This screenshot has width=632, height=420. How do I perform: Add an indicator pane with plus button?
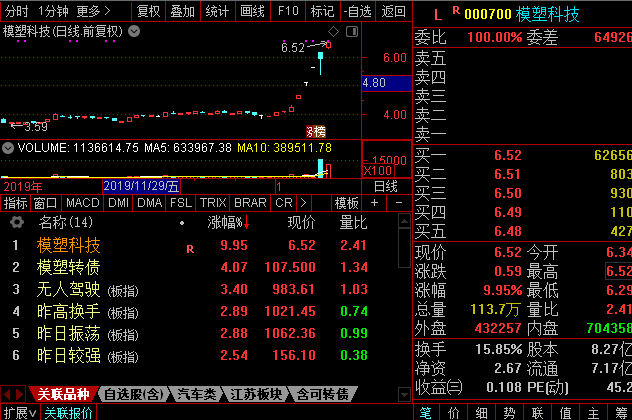[374, 203]
